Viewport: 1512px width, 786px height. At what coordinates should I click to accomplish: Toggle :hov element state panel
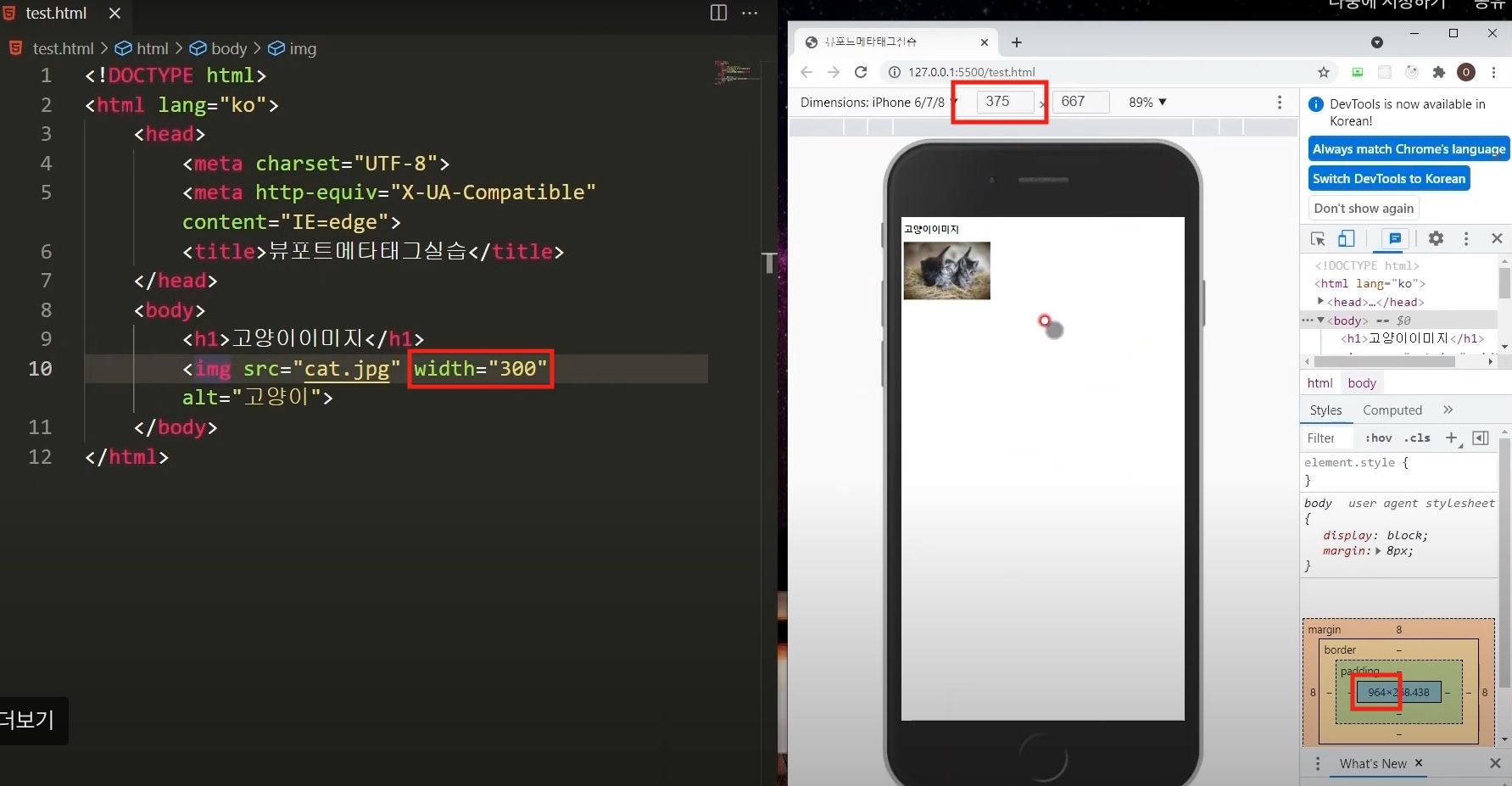tap(1378, 438)
